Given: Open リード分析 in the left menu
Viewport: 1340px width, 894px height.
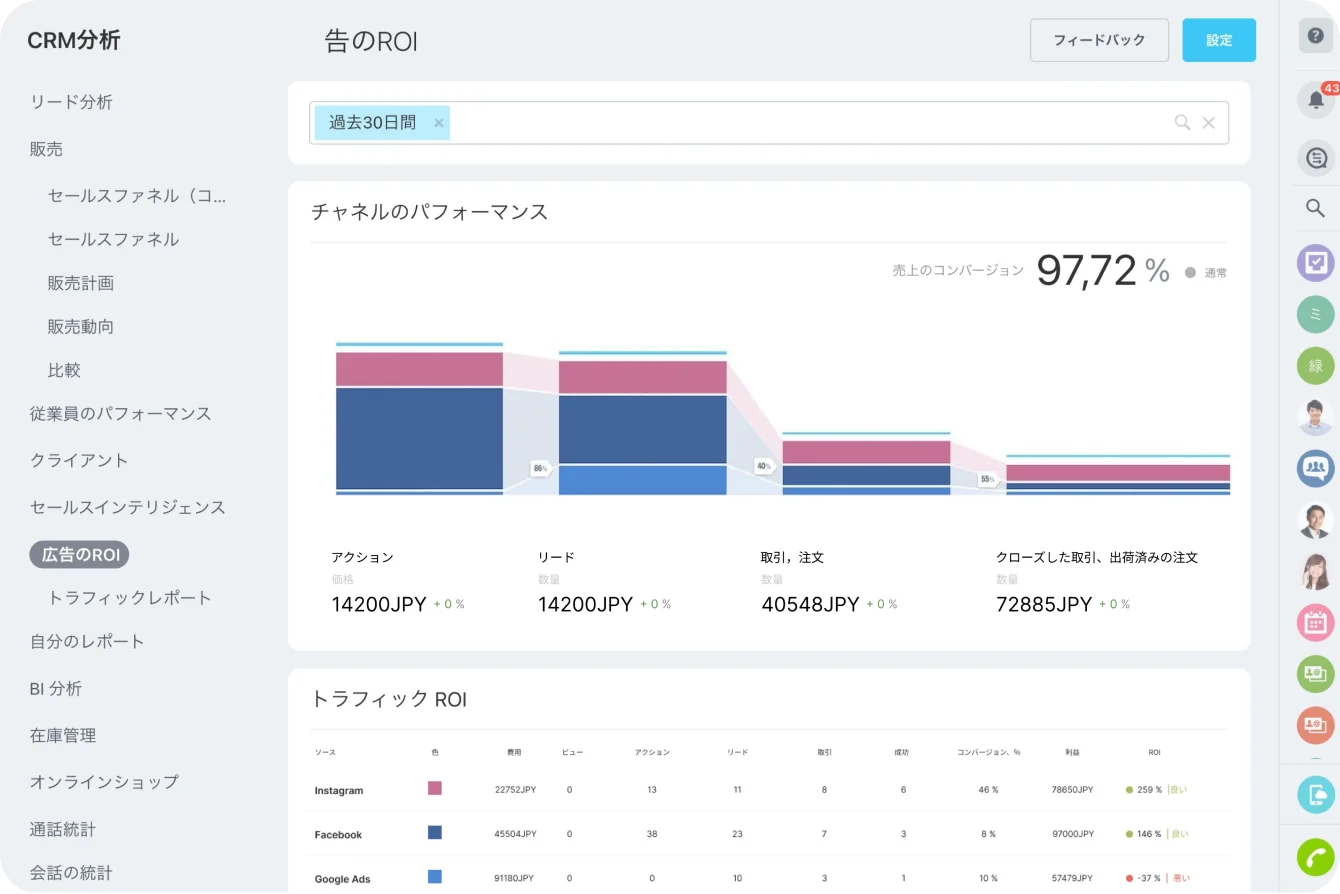Looking at the screenshot, I should (x=71, y=102).
